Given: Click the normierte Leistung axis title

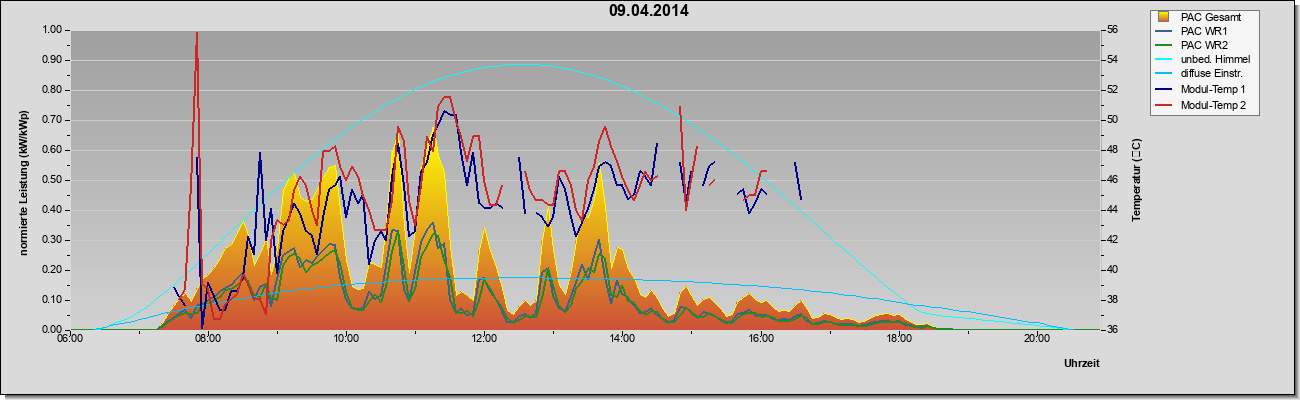Looking at the screenshot, I should point(22,180).
